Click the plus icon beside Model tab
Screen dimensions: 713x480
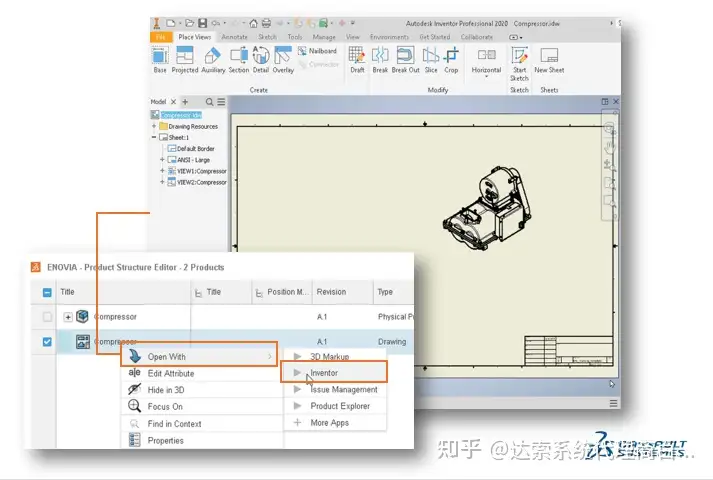point(185,102)
